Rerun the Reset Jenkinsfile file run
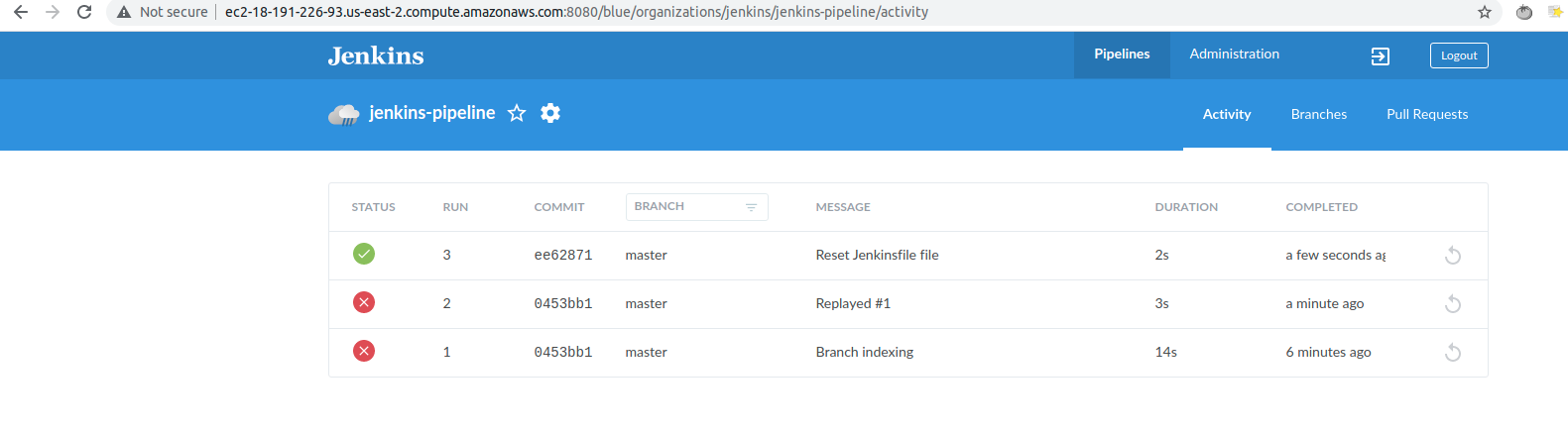The width and height of the screenshot is (1568, 436). 1453,256
